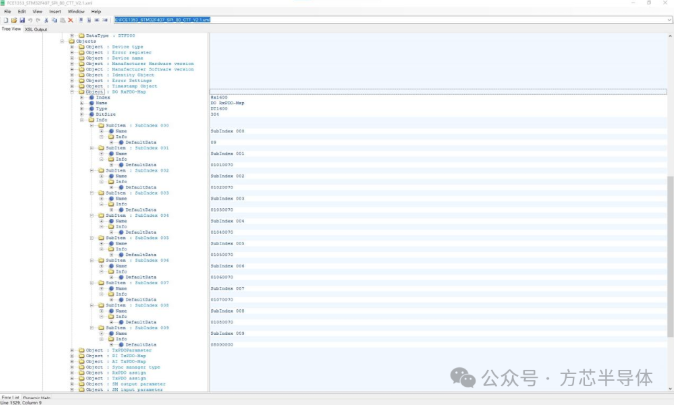
Task: Select the AI TxPDO-Map object row
Action: coord(115,362)
